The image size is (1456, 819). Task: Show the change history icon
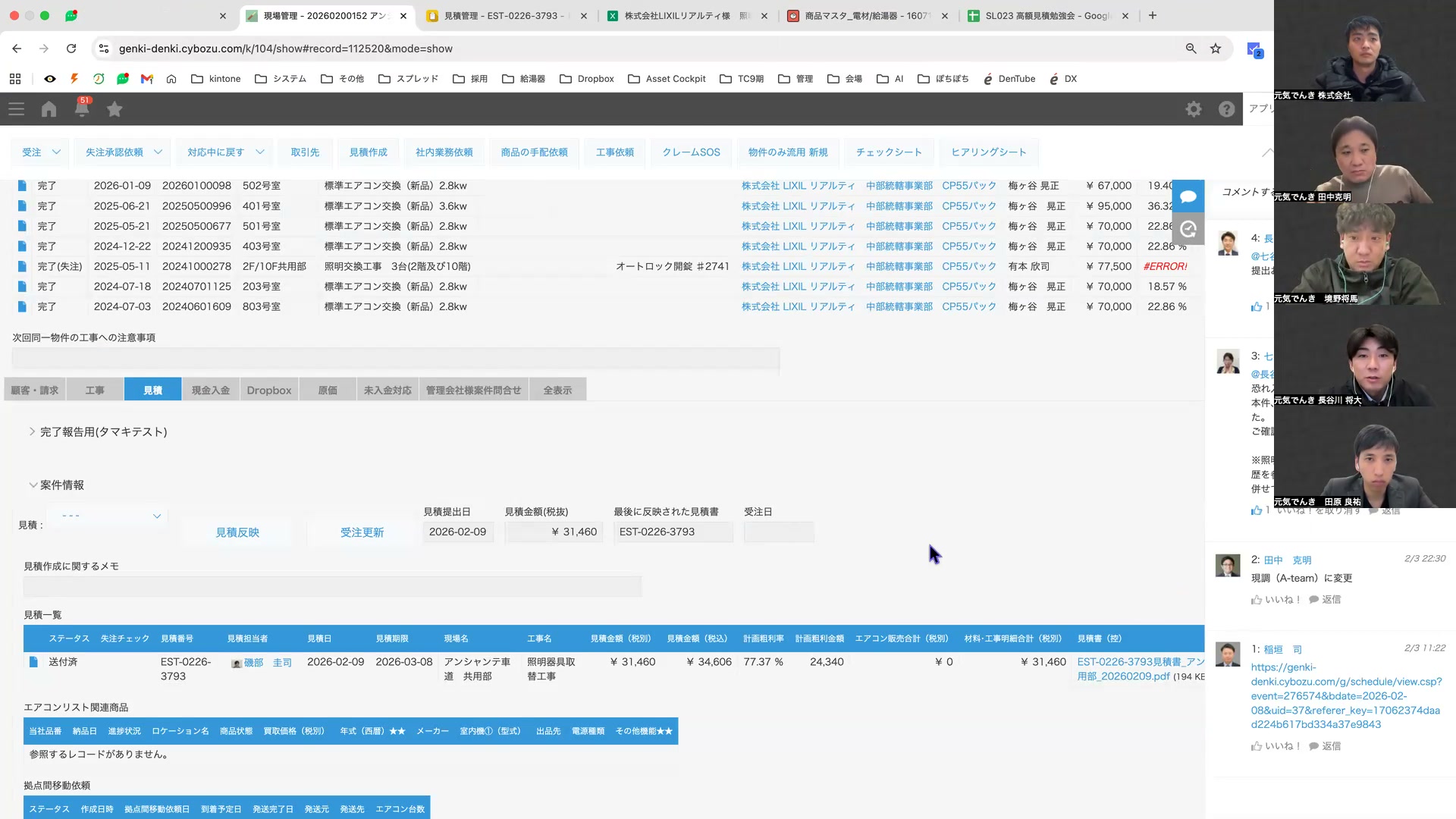1188,229
